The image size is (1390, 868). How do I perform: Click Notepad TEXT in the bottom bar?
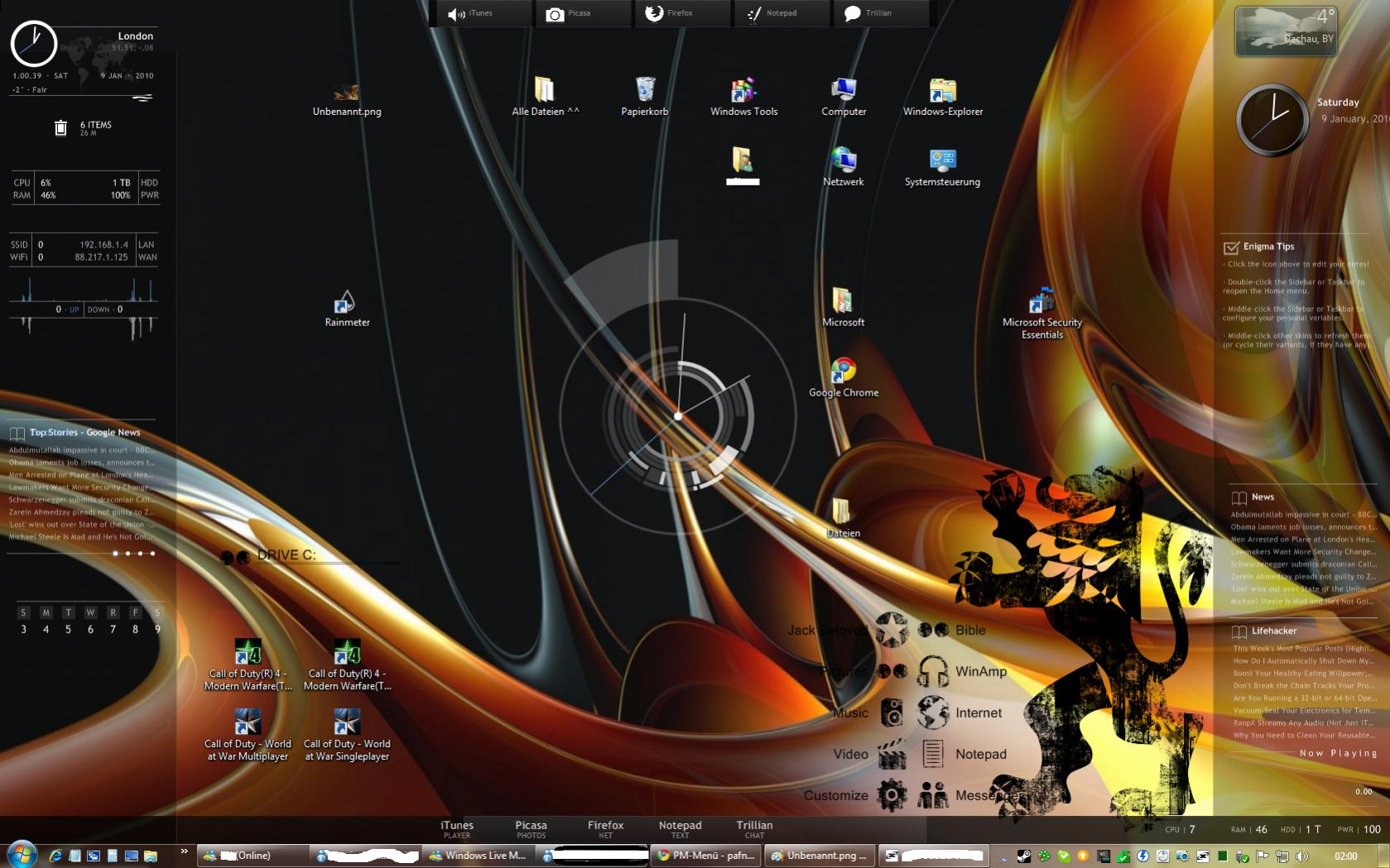point(681,829)
